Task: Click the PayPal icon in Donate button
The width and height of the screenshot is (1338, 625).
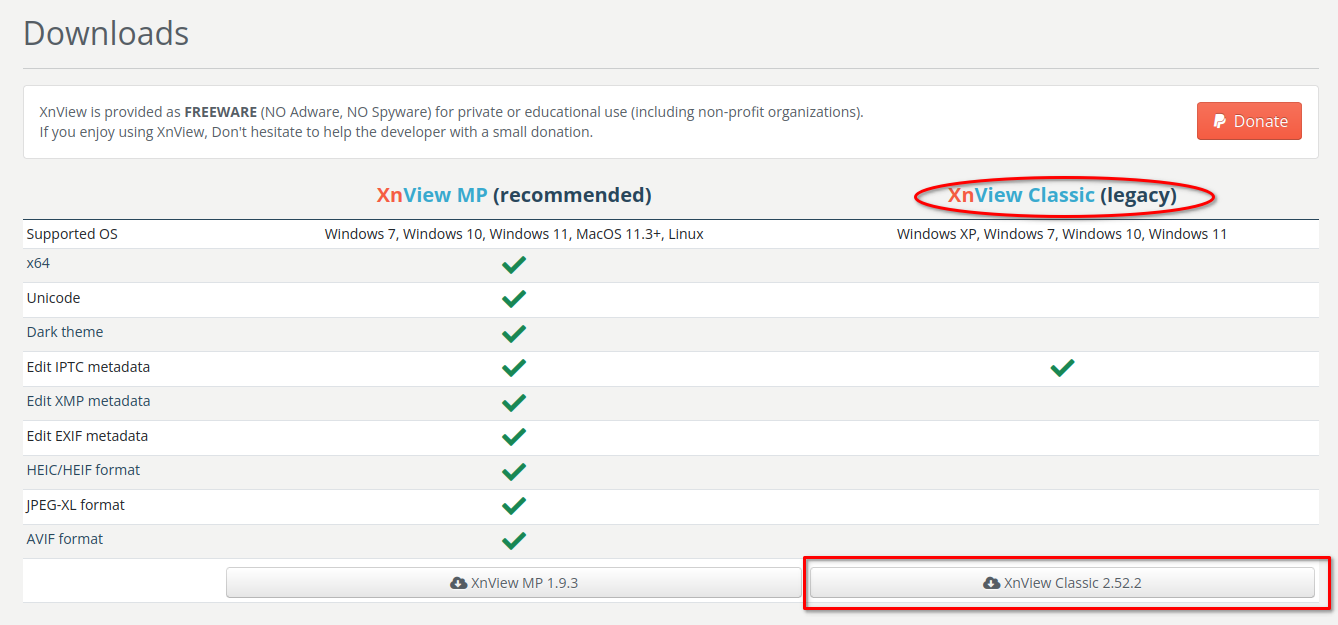Action: coord(1220,121)
